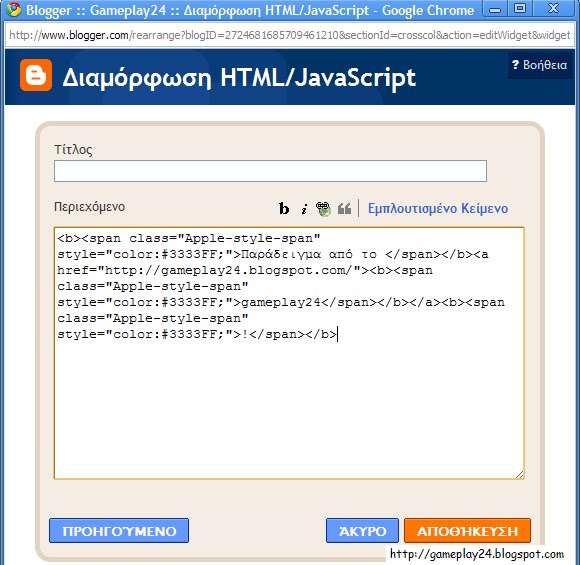The width and height of the screenshot is (580, 565).
Task: Click the ΠΡΟΗΓΟΥΜΕΝΟ button
Action: [x=119, y=531]
